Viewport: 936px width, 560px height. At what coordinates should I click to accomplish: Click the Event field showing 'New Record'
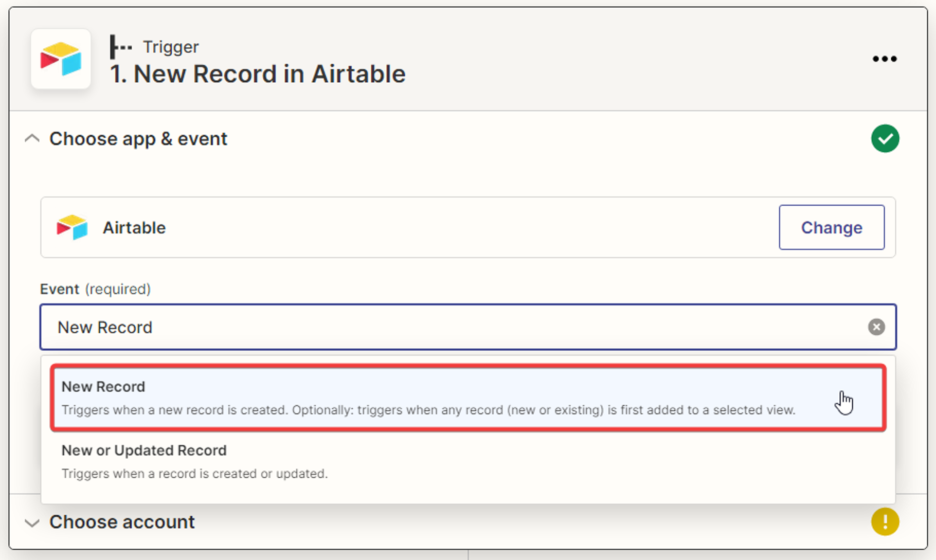[450, 327]
